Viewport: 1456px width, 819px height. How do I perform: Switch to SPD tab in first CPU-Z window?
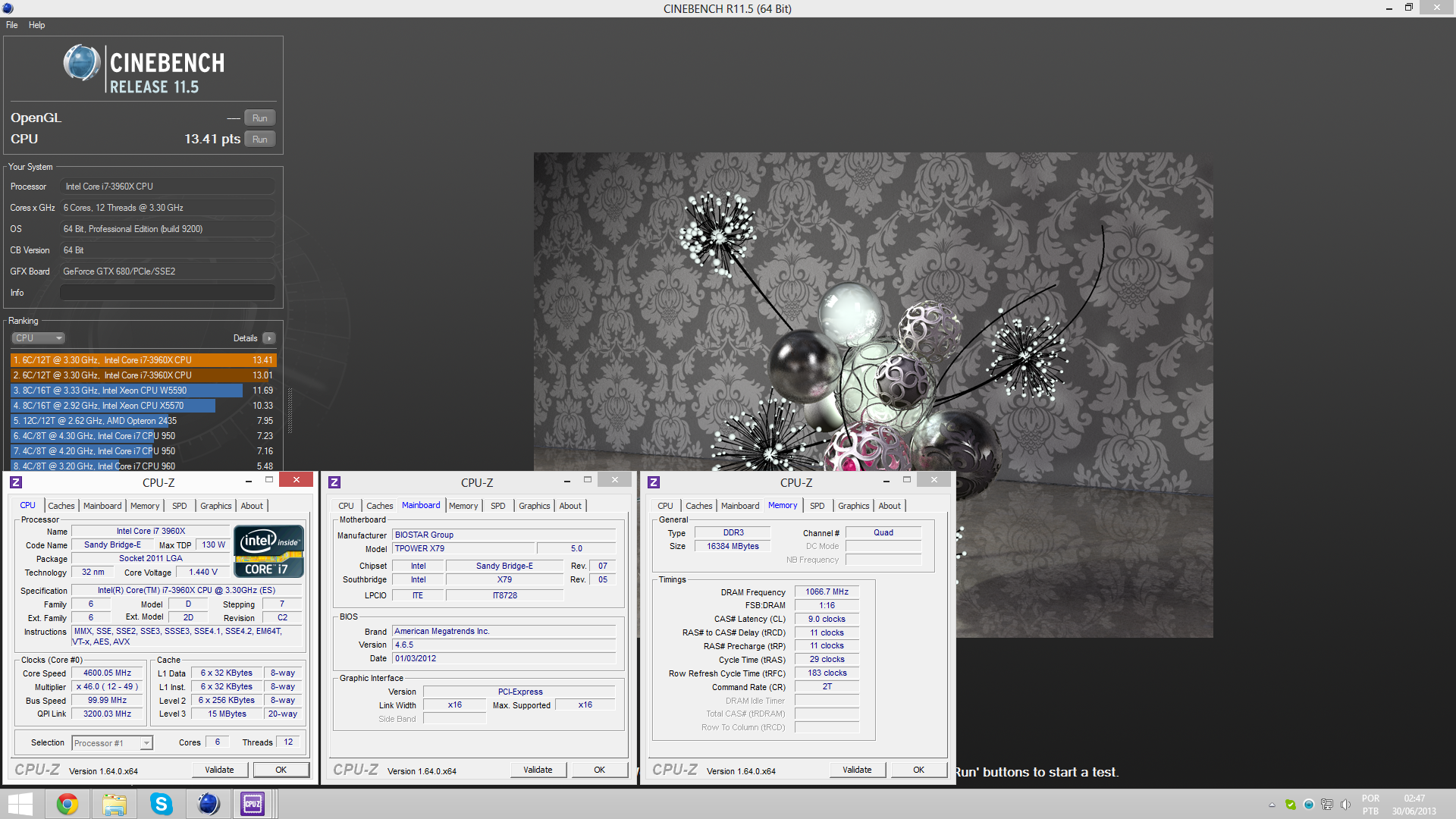[180, 506]
